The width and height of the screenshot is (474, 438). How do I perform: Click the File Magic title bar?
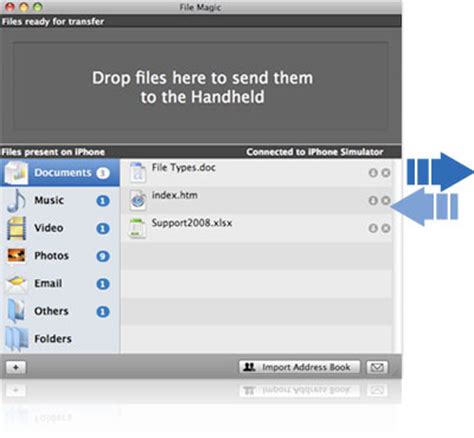click(201, 7)
